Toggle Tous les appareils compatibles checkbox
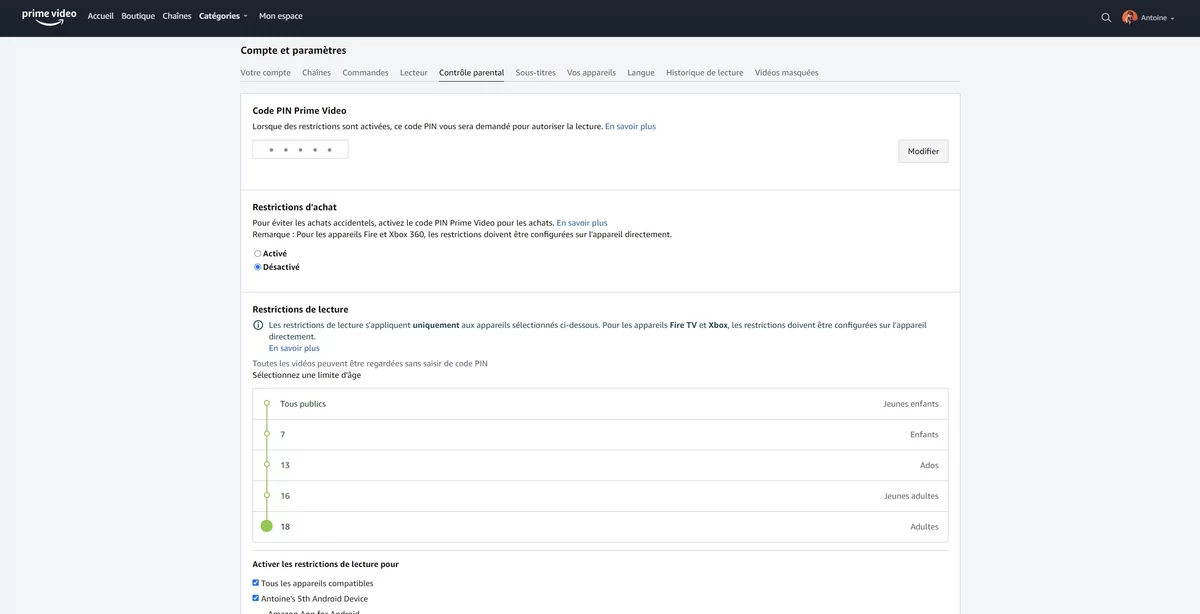This screenshot has width=1200, height=614. point(256,583)
